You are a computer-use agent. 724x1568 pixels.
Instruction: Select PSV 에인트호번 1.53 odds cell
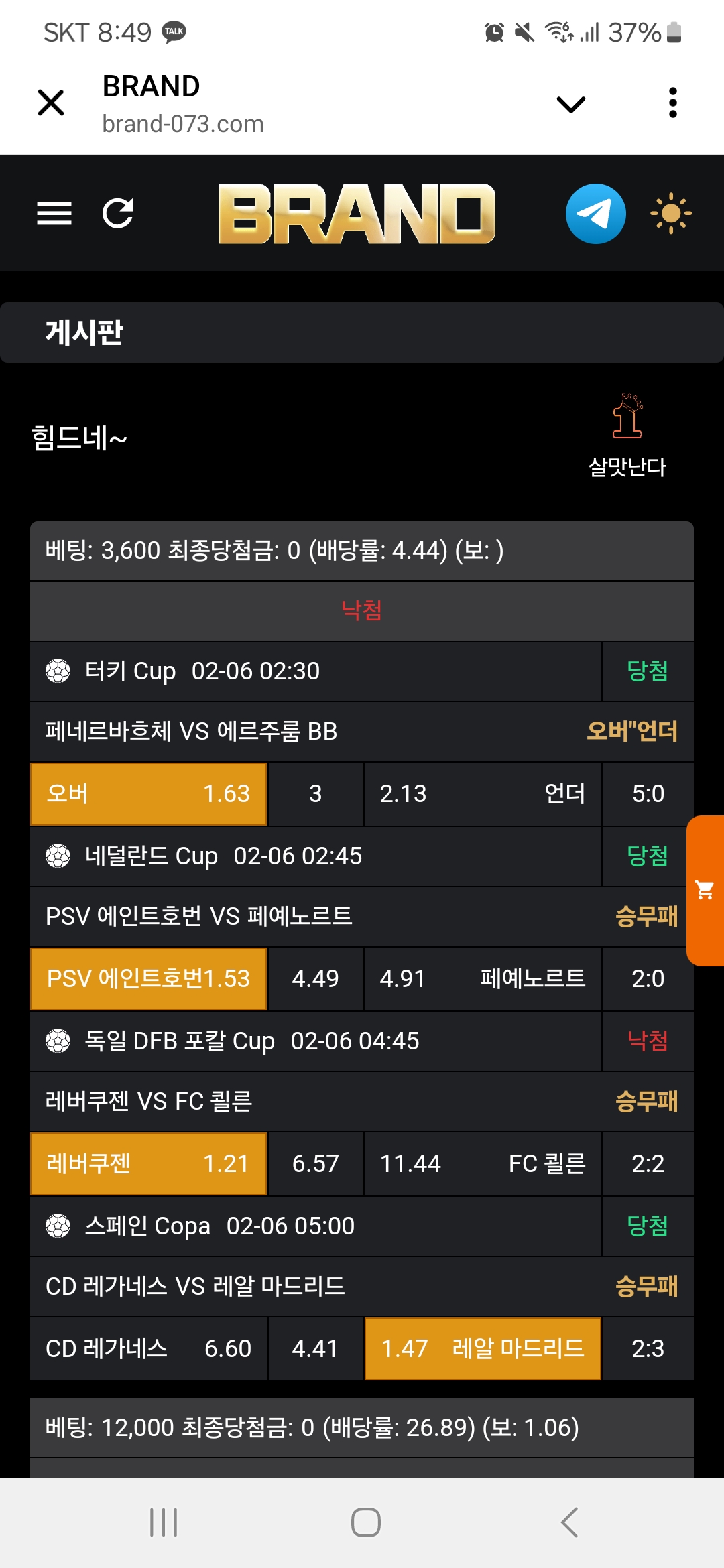coord(149,979)
